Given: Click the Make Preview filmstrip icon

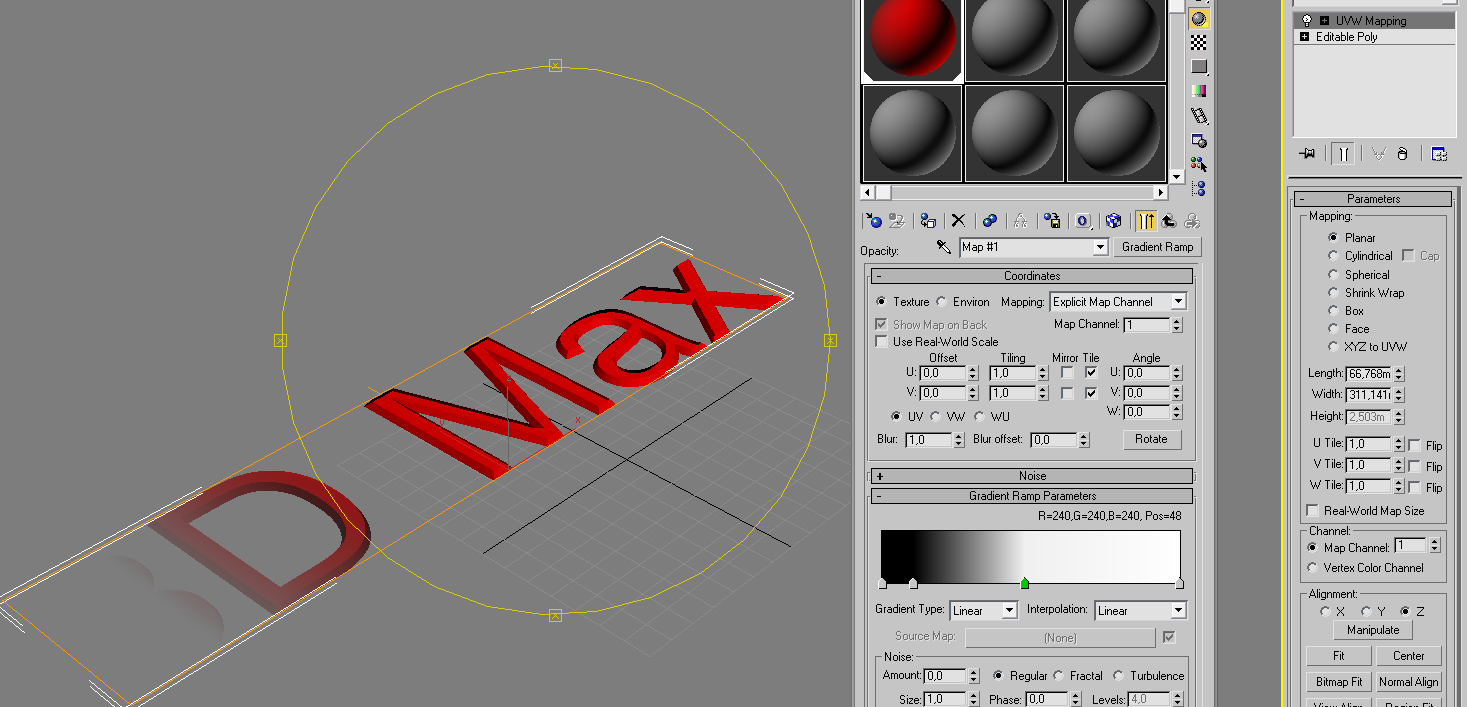Looking at the screenshot, I should coord(1198,116).
